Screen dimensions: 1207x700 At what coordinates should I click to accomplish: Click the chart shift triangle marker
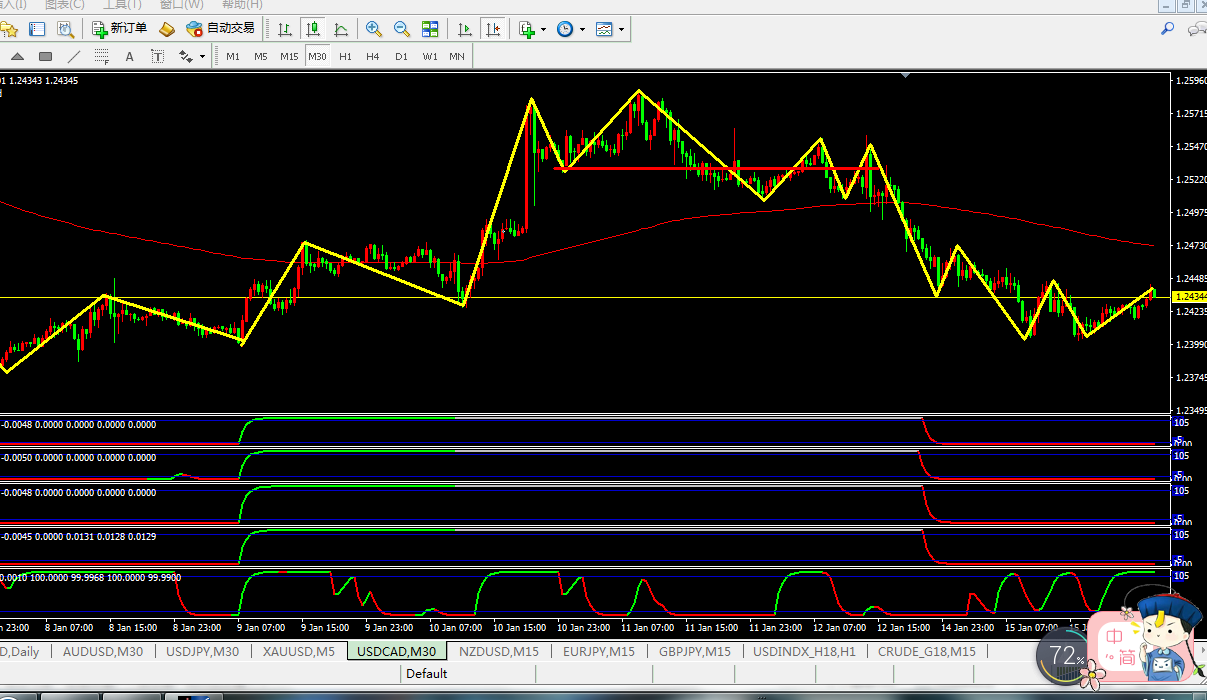pyautogui.click(x=905, y=75)
